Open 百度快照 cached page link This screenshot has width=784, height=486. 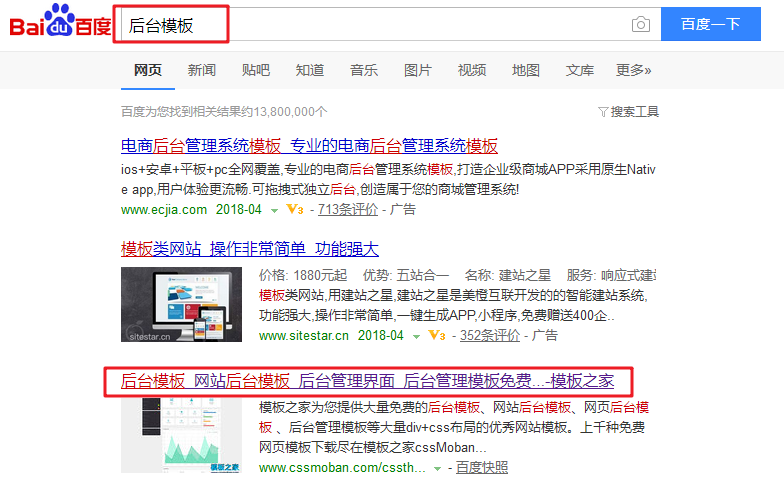coord(482,468)
